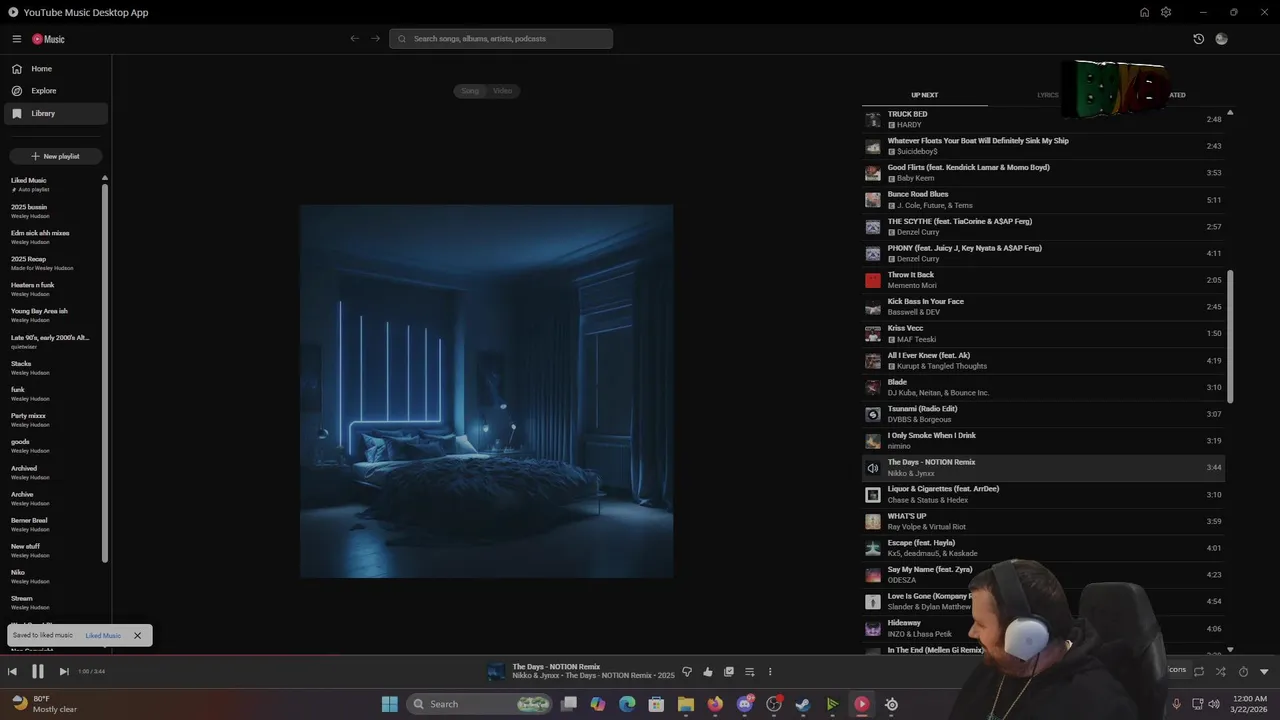Focus the search songs input field
Viewport: 1280px width, 720px height.
501,39
